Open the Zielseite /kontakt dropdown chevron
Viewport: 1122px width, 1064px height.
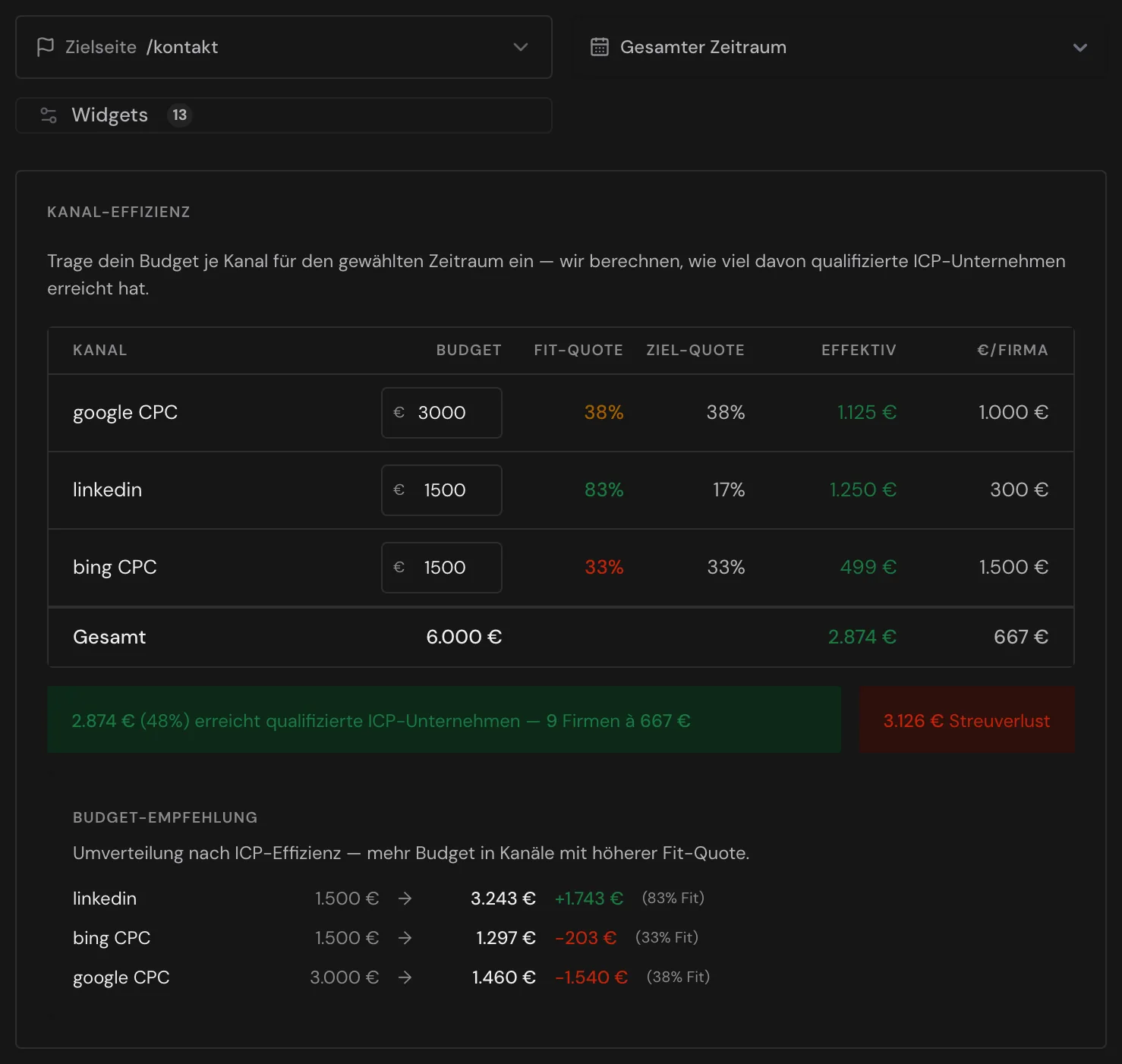coord(521,47)
